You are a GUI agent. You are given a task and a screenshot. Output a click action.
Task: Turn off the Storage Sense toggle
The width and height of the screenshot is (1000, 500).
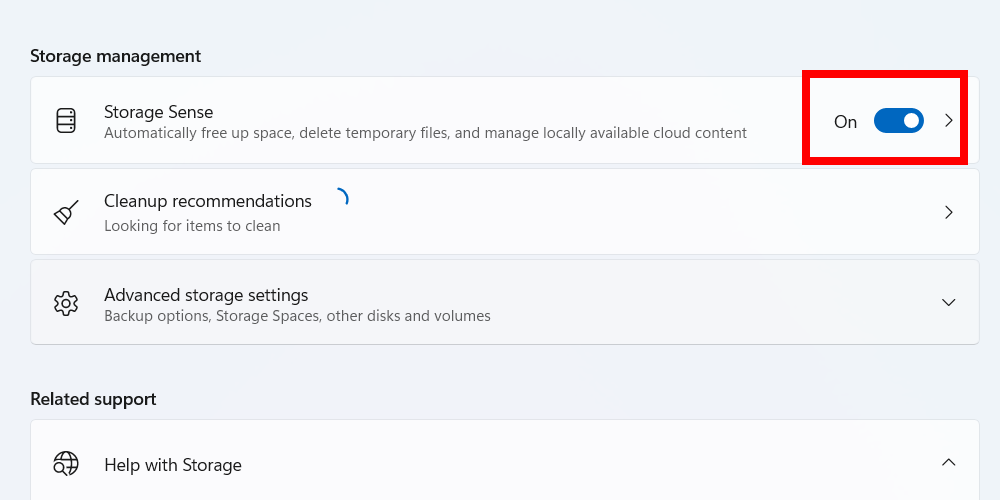click(x=898, y=121)
